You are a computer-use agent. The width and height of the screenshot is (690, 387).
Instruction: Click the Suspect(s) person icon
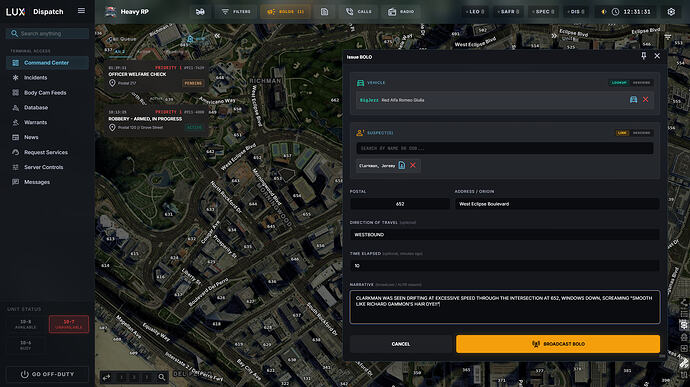point(360,133)
